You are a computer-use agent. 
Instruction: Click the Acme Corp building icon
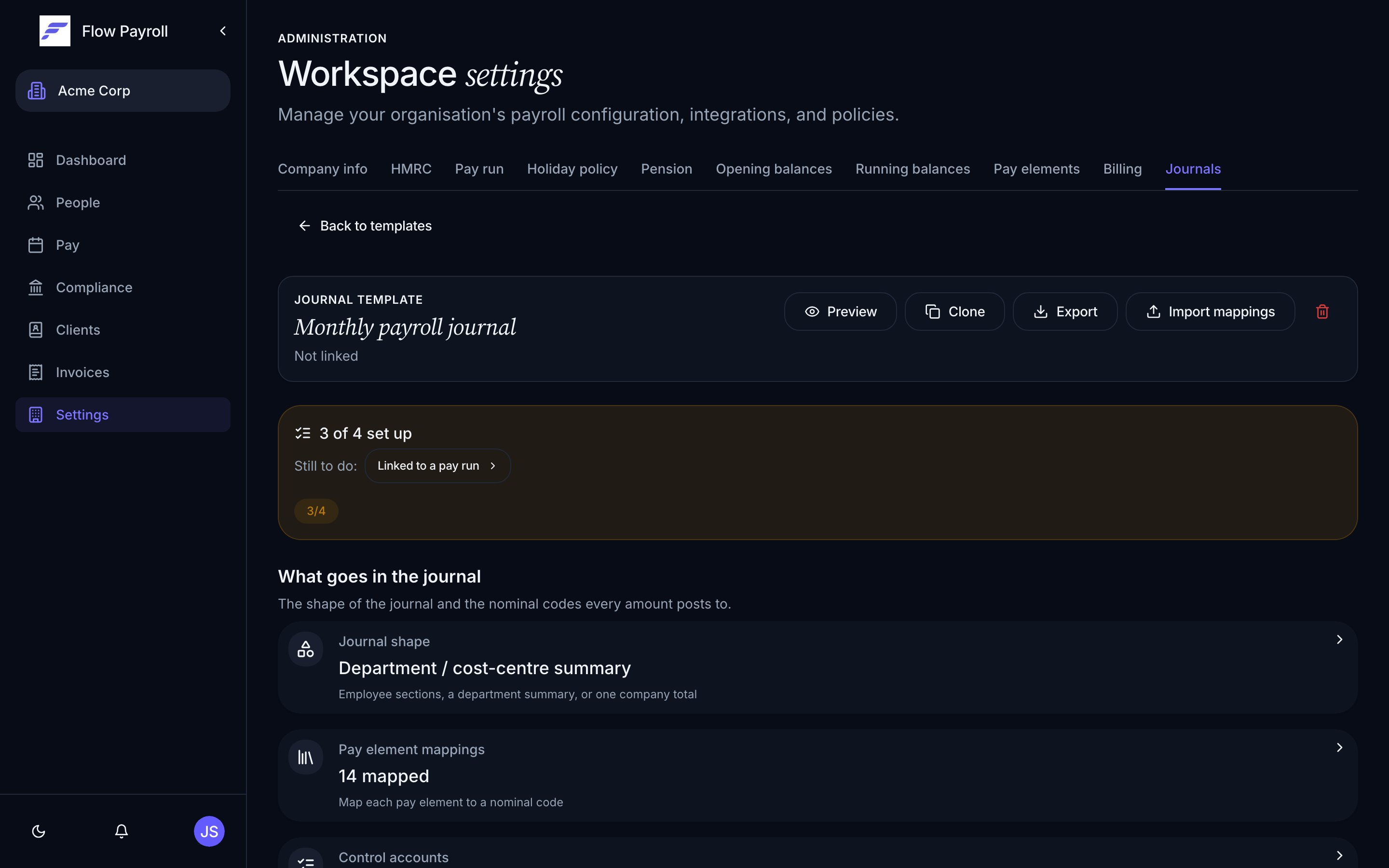(x=37, y=91)
